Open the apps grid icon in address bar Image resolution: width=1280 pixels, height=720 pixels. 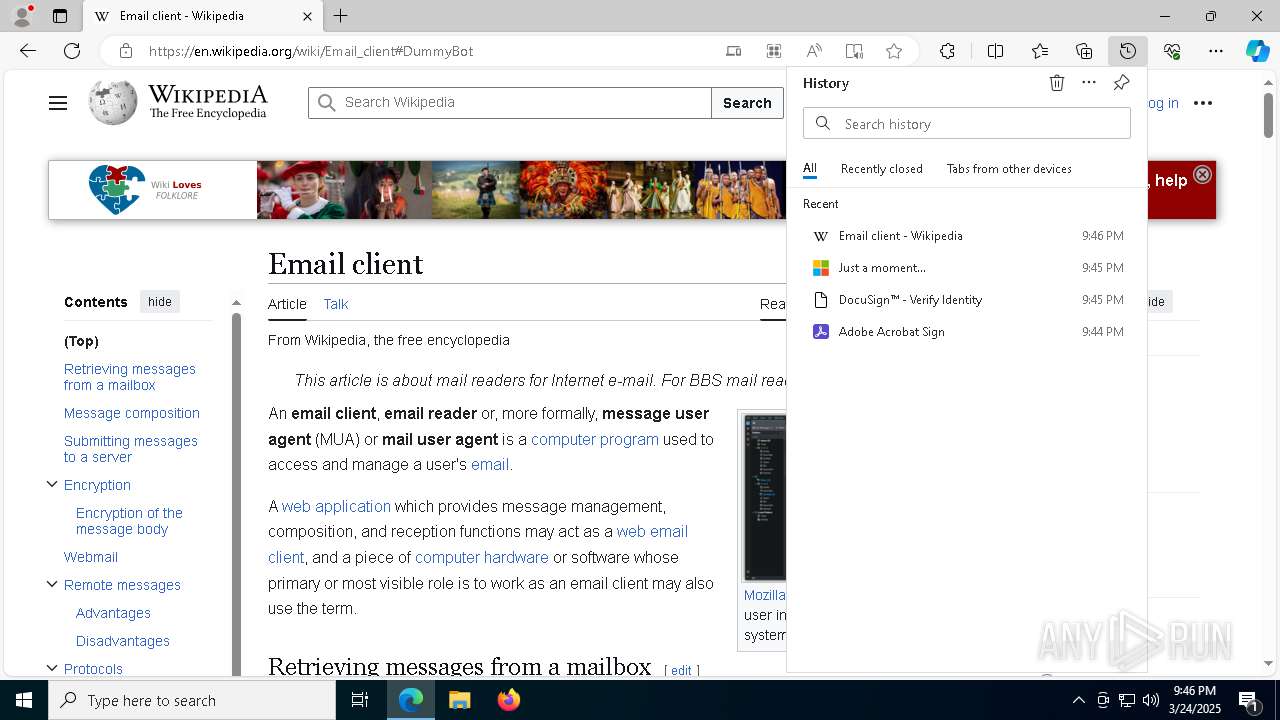(x=773, y=51)
